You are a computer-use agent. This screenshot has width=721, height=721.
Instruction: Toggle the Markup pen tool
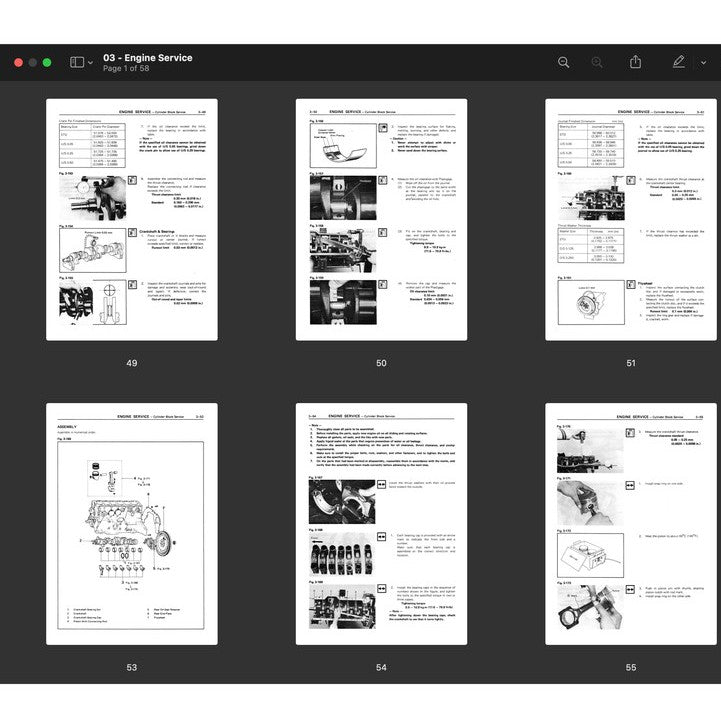tap(678, 62)
